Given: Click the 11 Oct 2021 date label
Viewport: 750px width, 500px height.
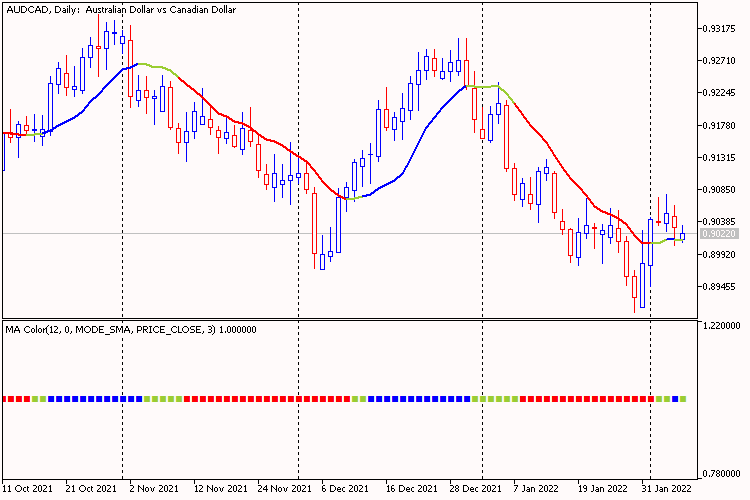Looking at the screenshot, I should point(27,489).
